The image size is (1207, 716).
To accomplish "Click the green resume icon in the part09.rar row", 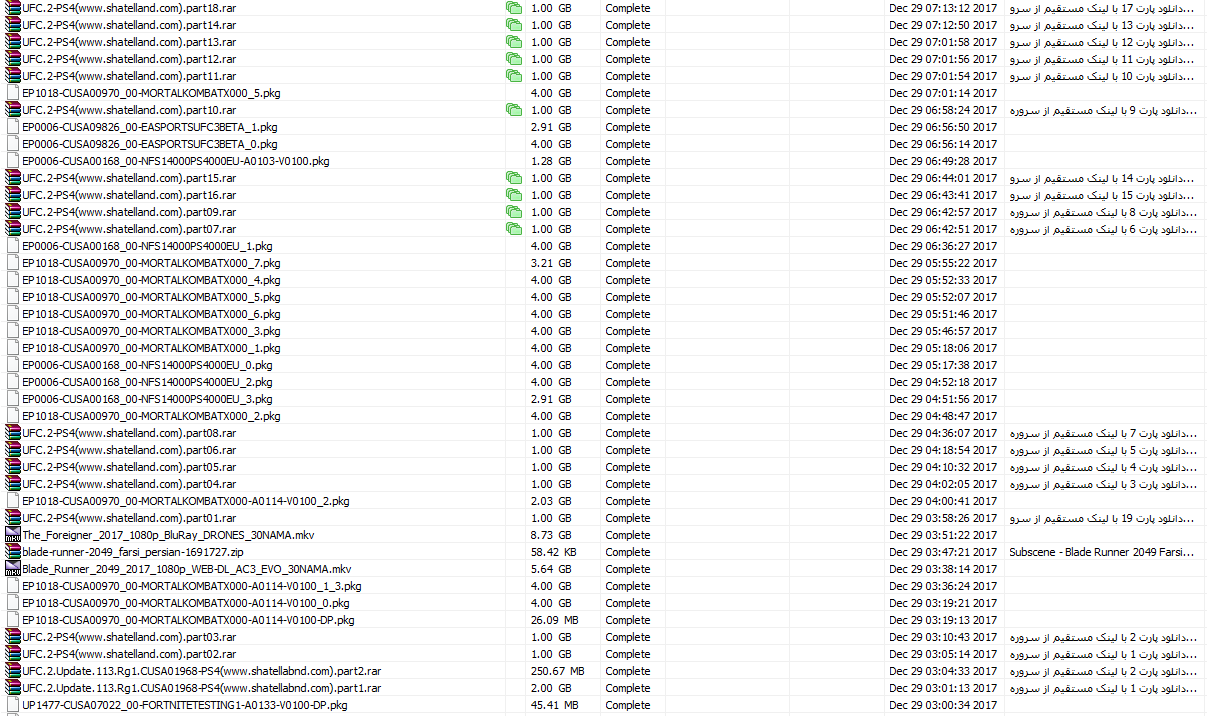I will (x=514, y=212).
